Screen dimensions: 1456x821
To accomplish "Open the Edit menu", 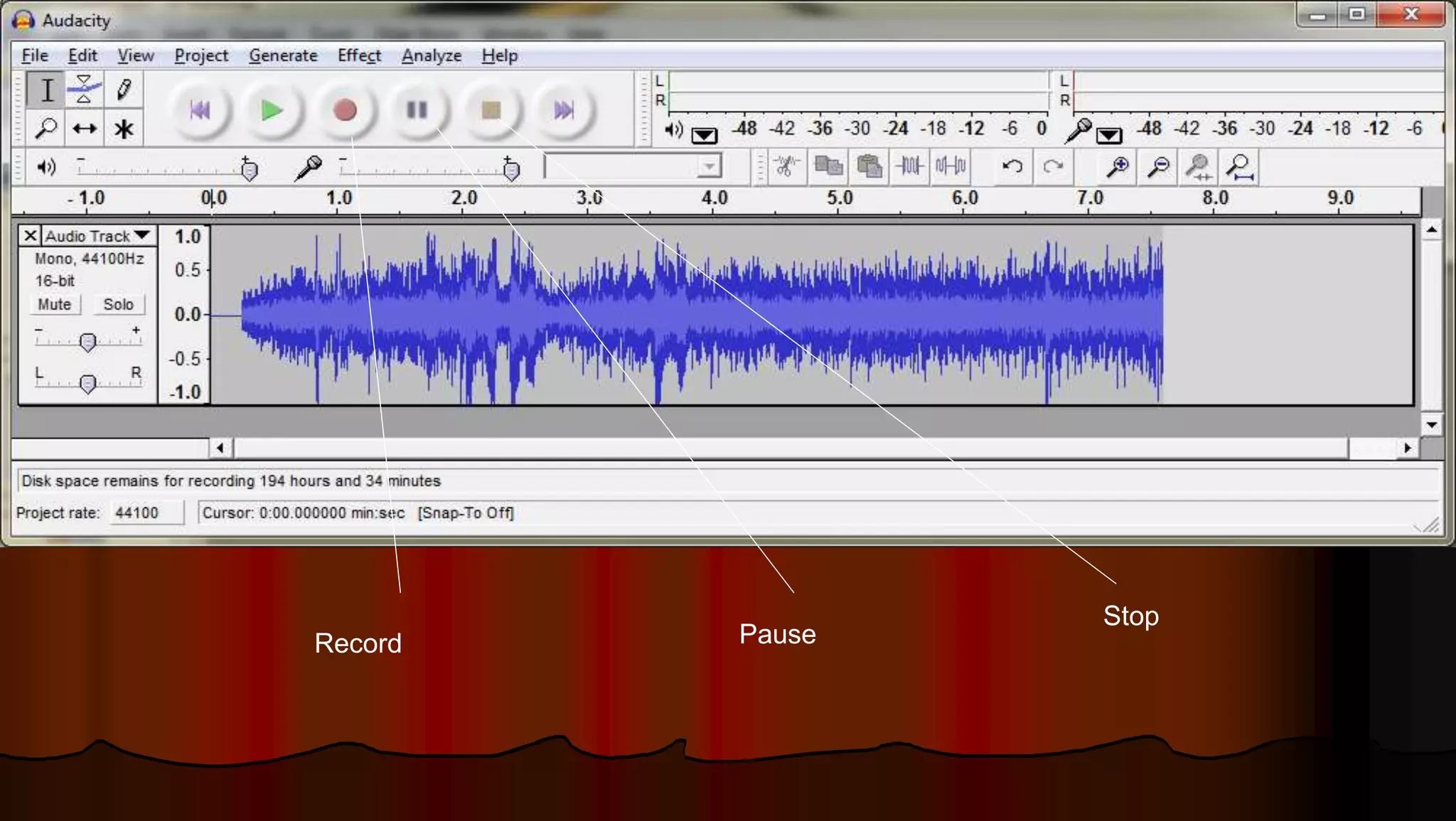I will point(82,55).
